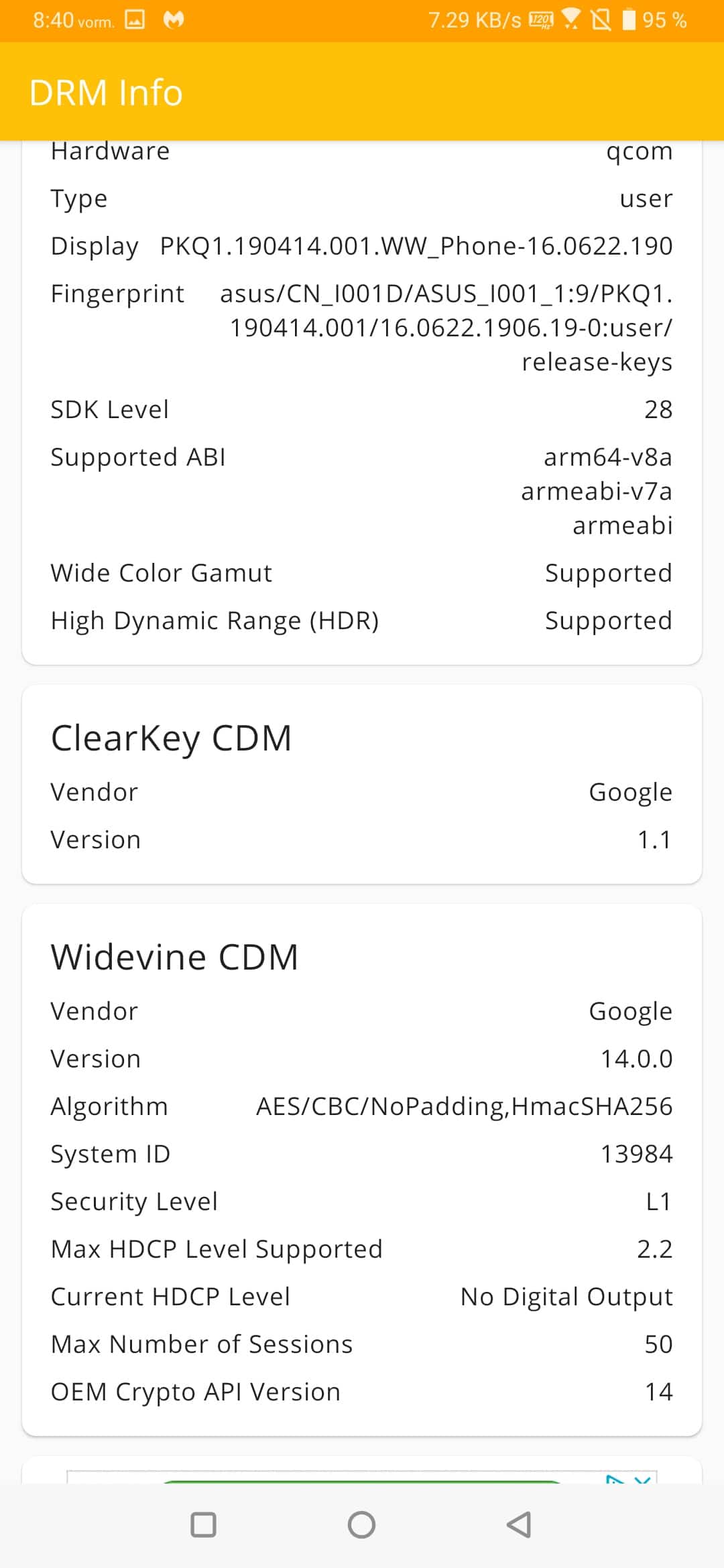Image resolution: width=724 pixels, height=1568 pixels.
Task: Tap the Android back navigation button
Action: pyautogui.click(x=520, y=1524)
